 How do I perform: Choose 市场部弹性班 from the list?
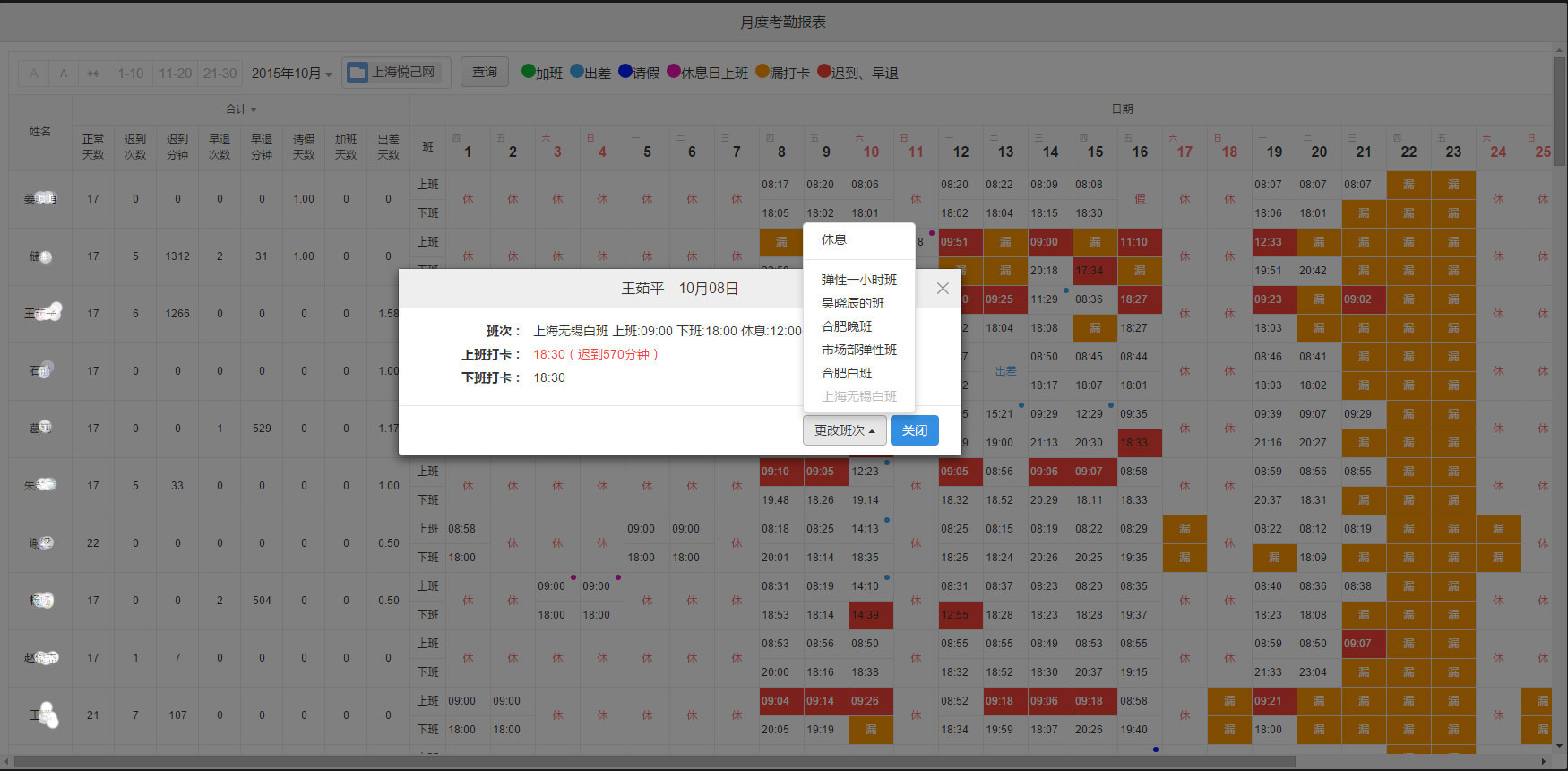858,350
